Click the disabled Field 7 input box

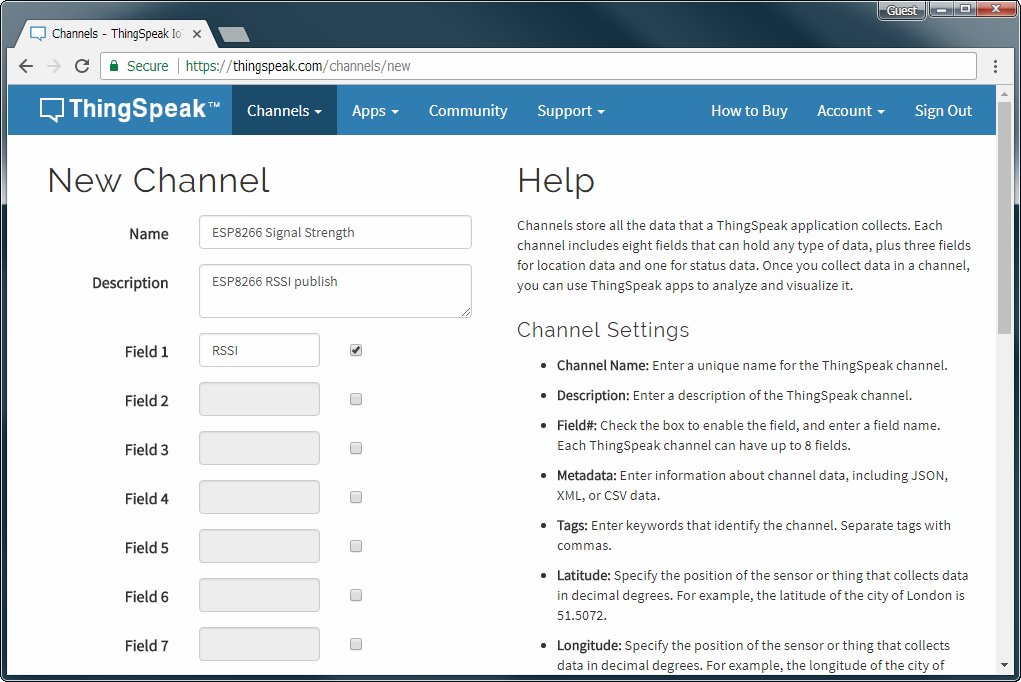[259, 644]
